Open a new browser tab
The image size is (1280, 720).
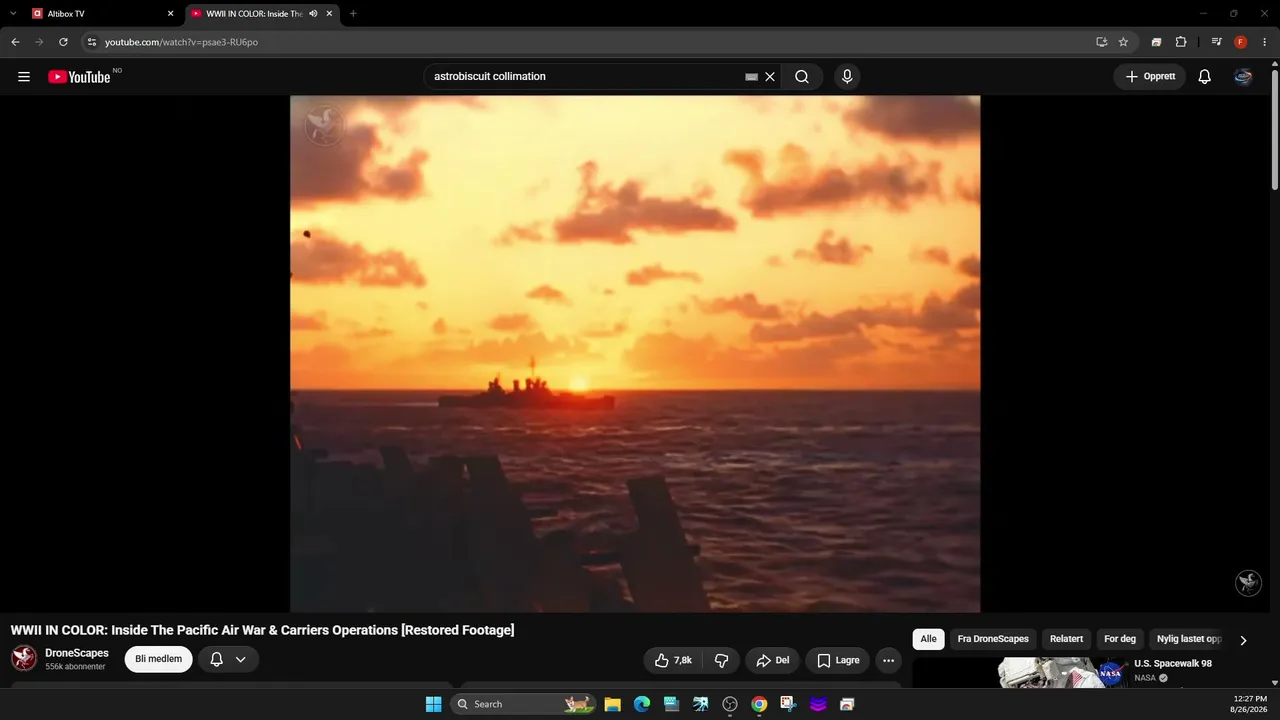(353, 14)
